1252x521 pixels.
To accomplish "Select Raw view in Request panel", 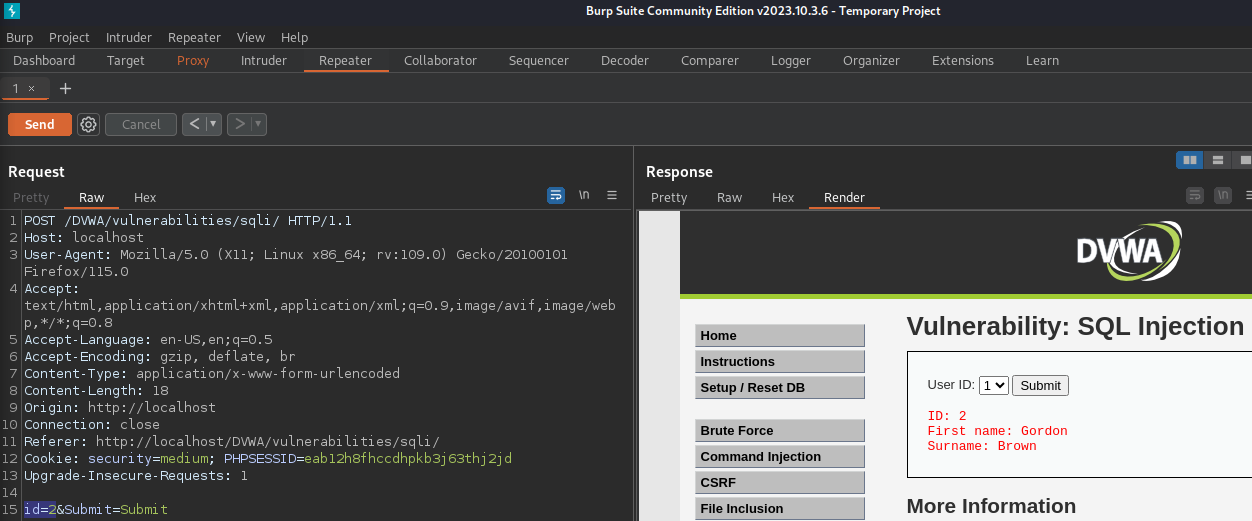I will (x=91, y=197).
